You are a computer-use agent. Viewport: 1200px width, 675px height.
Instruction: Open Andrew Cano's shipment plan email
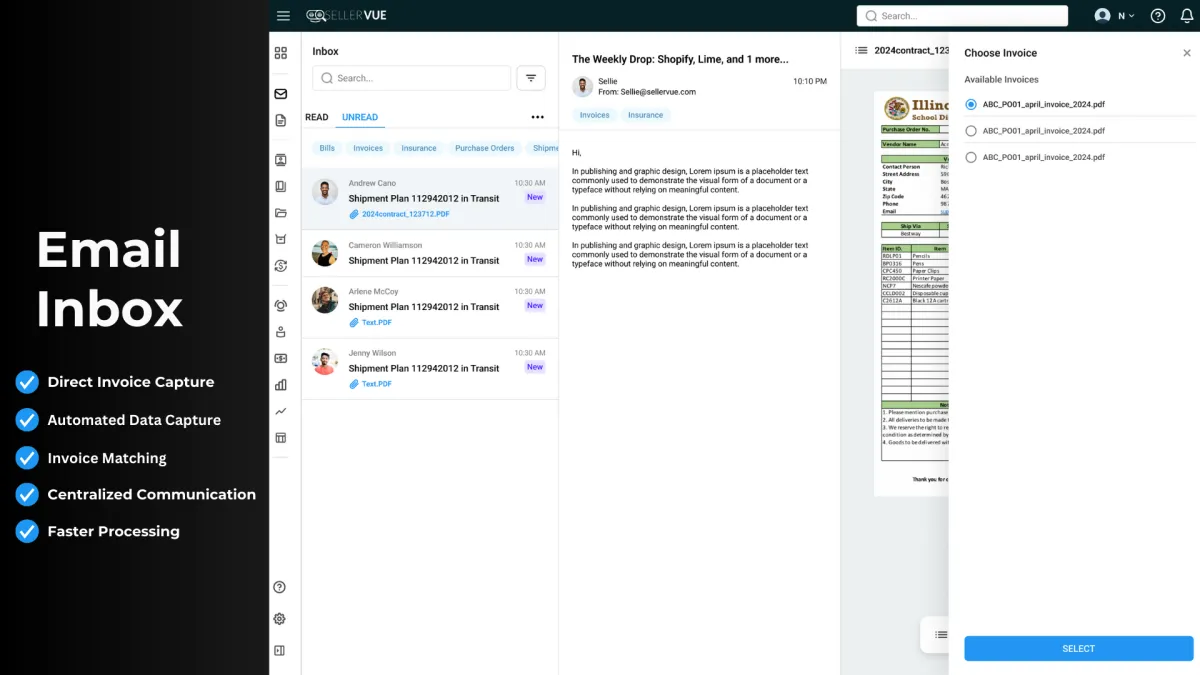tap(430, 199)
